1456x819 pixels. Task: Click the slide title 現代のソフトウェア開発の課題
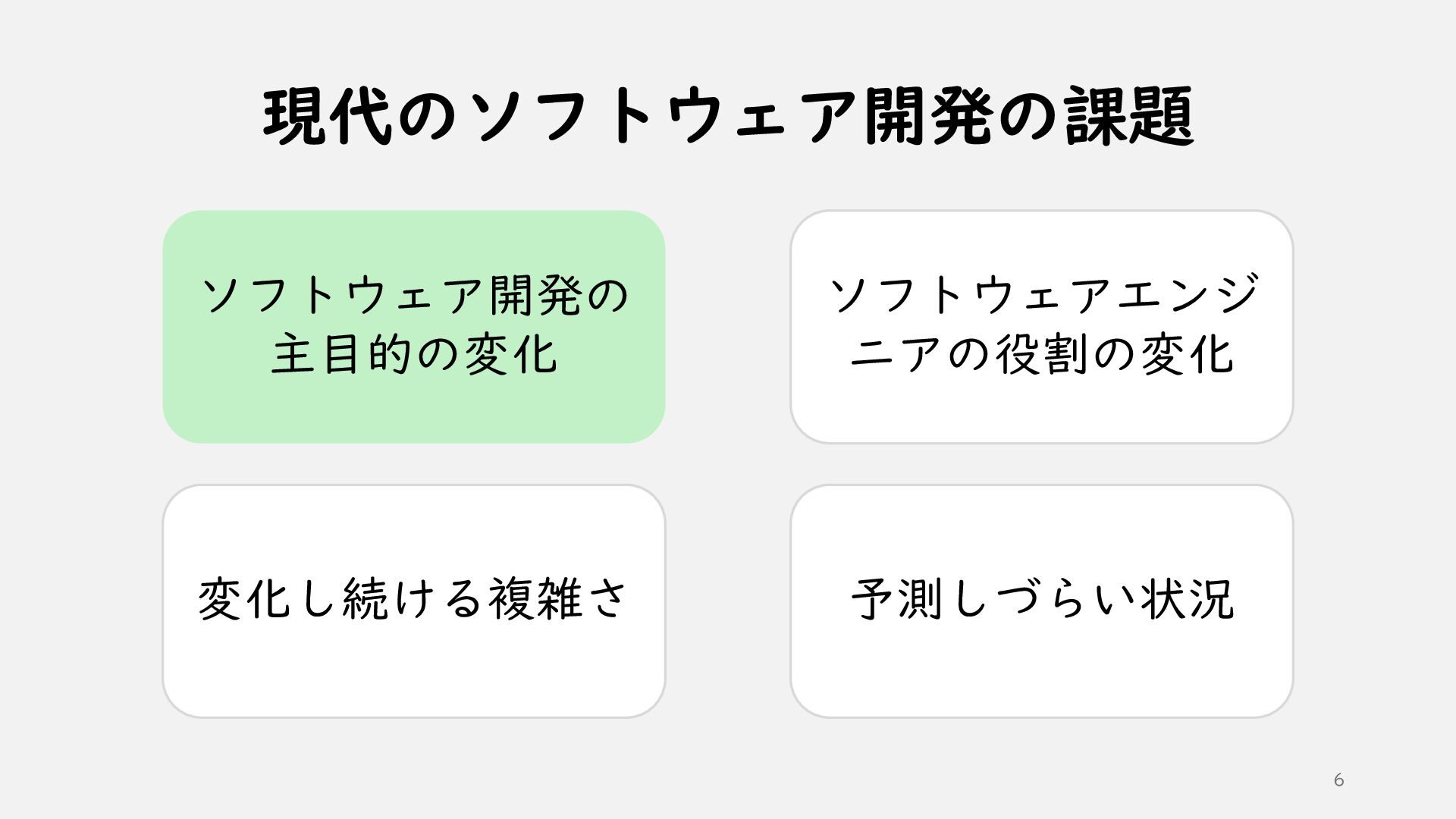click(728, 118)
